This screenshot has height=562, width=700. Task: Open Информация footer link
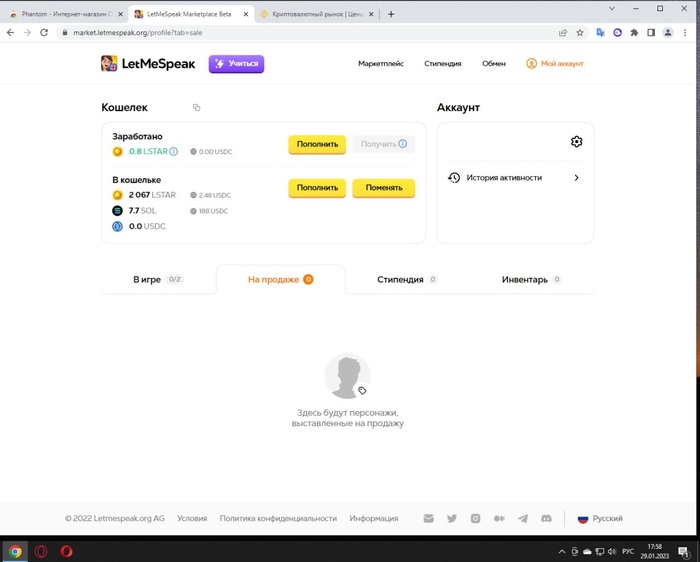[x=374, y=518]
